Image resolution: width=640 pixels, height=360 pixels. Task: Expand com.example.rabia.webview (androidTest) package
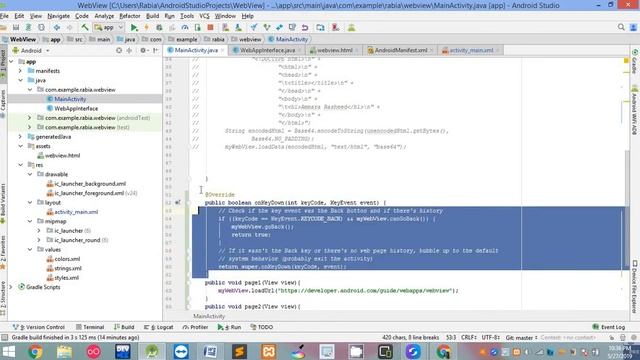pyautogui.click(x=30, y=118)
